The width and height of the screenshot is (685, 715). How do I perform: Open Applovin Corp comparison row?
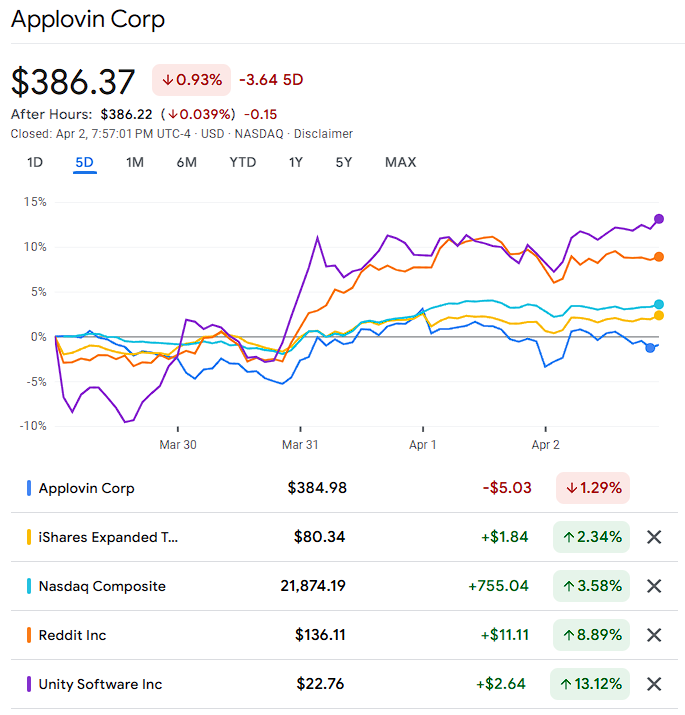click(x=344, y=488)
